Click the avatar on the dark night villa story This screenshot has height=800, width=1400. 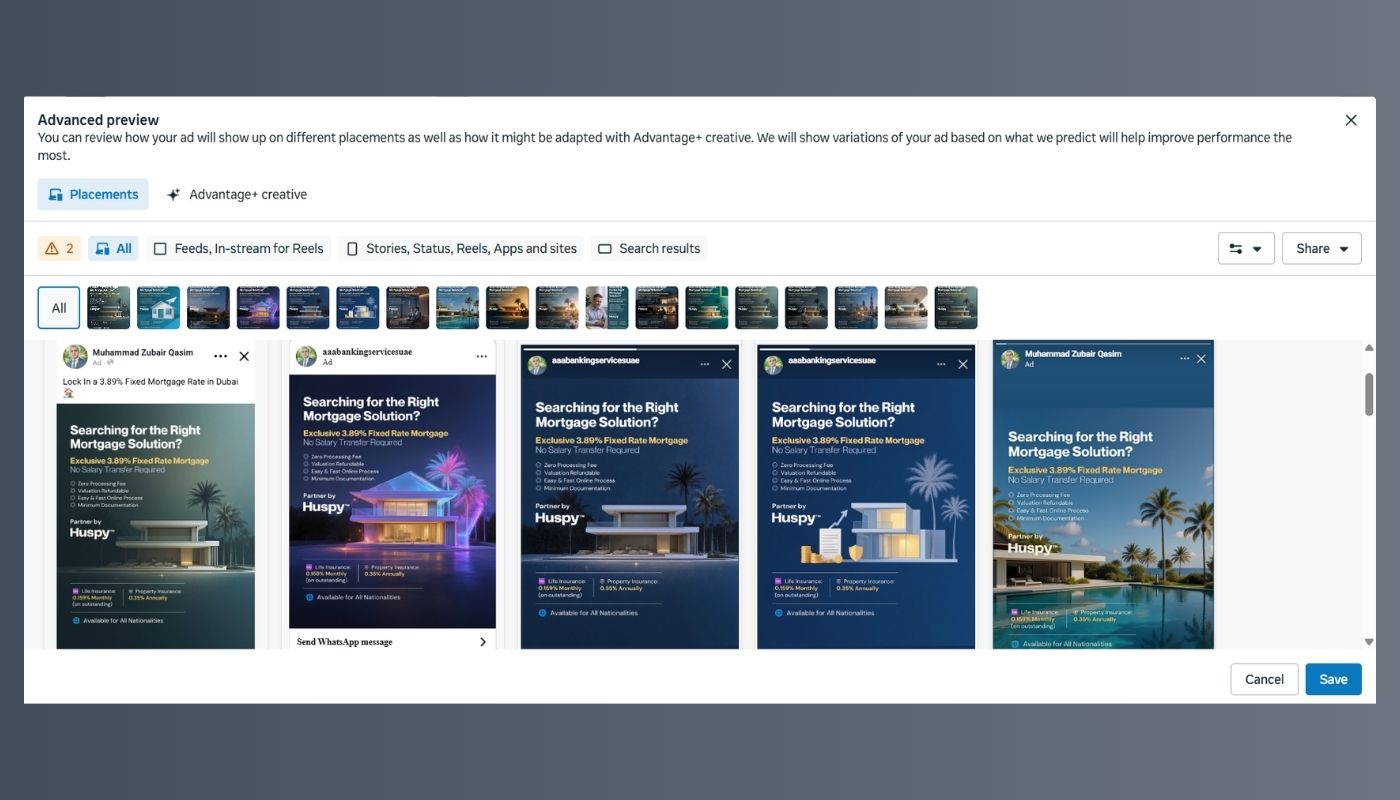click(537, 365)
